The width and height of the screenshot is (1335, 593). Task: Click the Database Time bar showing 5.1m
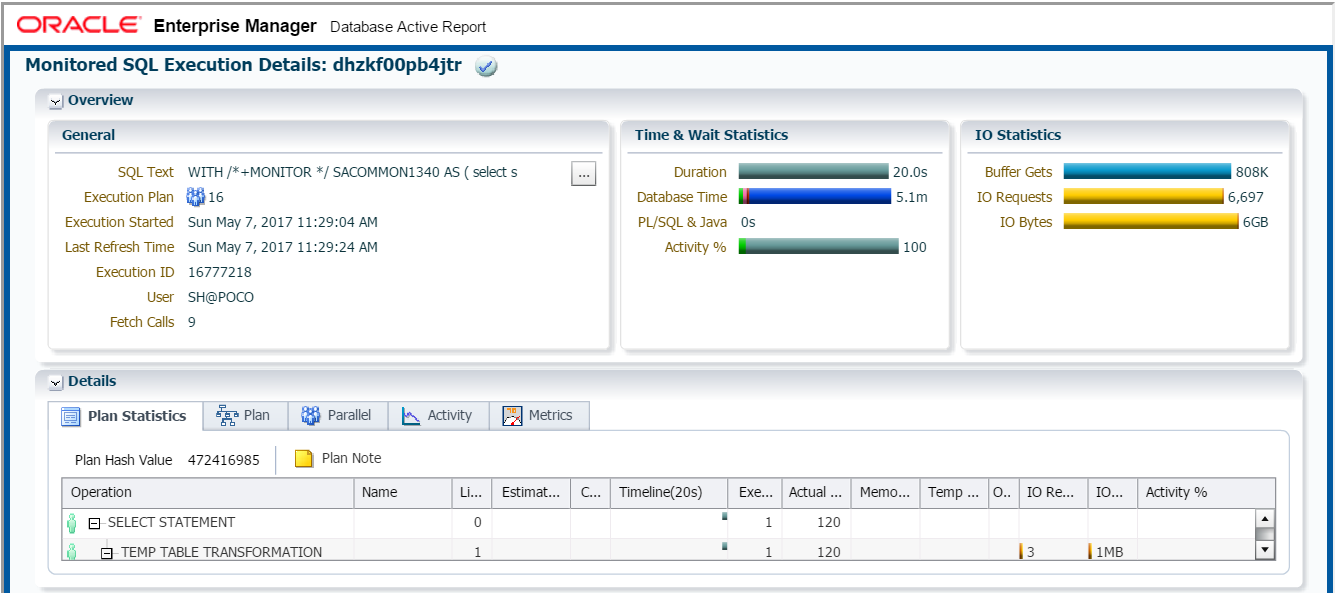click(x=815, y=197)
